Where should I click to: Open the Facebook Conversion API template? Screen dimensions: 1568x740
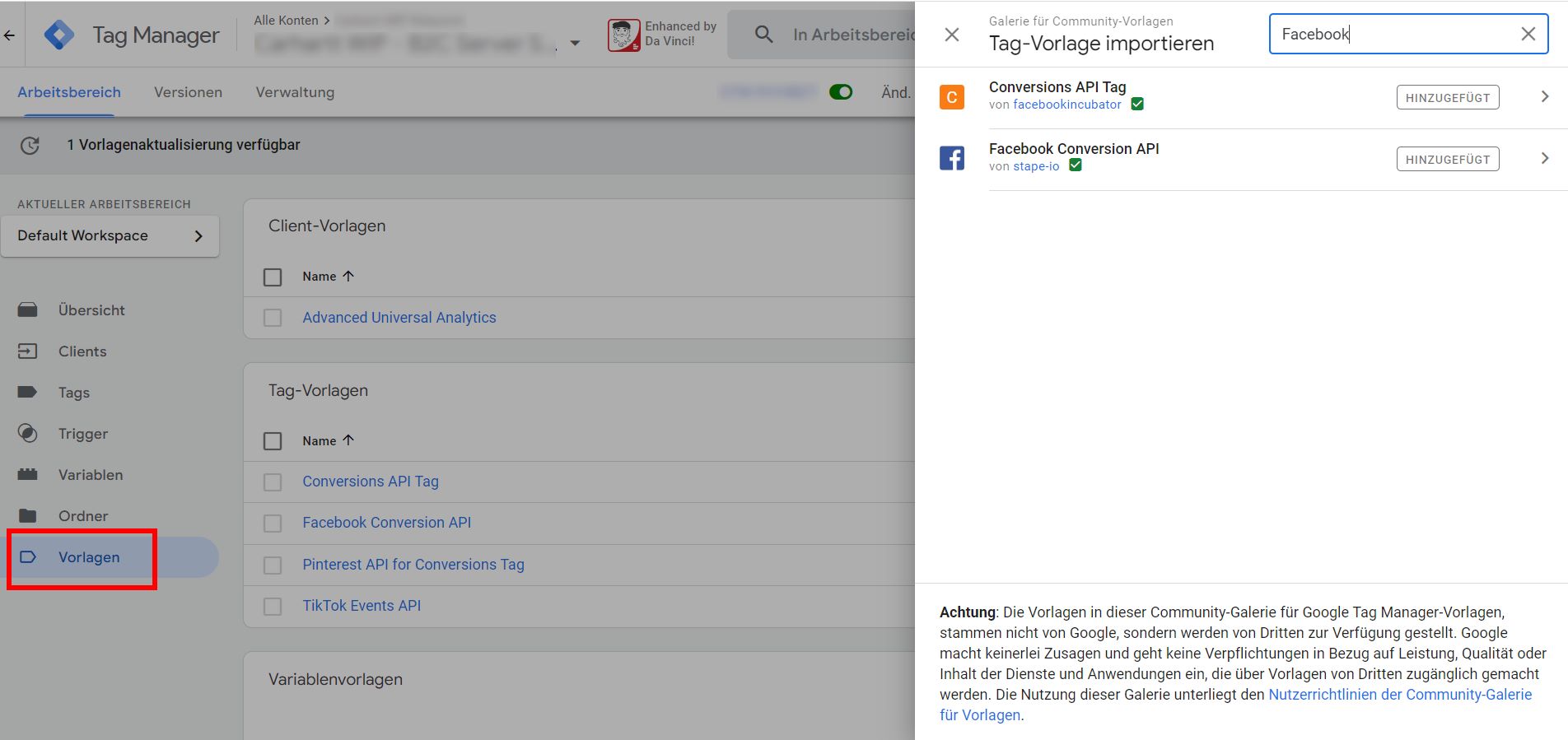(x=387, y=523)
